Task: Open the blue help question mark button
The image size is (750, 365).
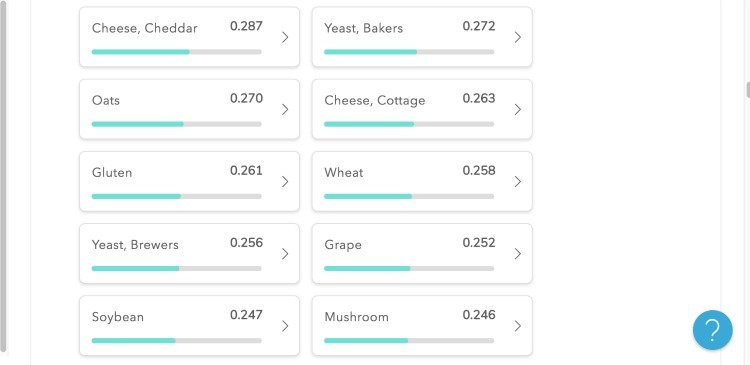Action: tap(712, 330)
